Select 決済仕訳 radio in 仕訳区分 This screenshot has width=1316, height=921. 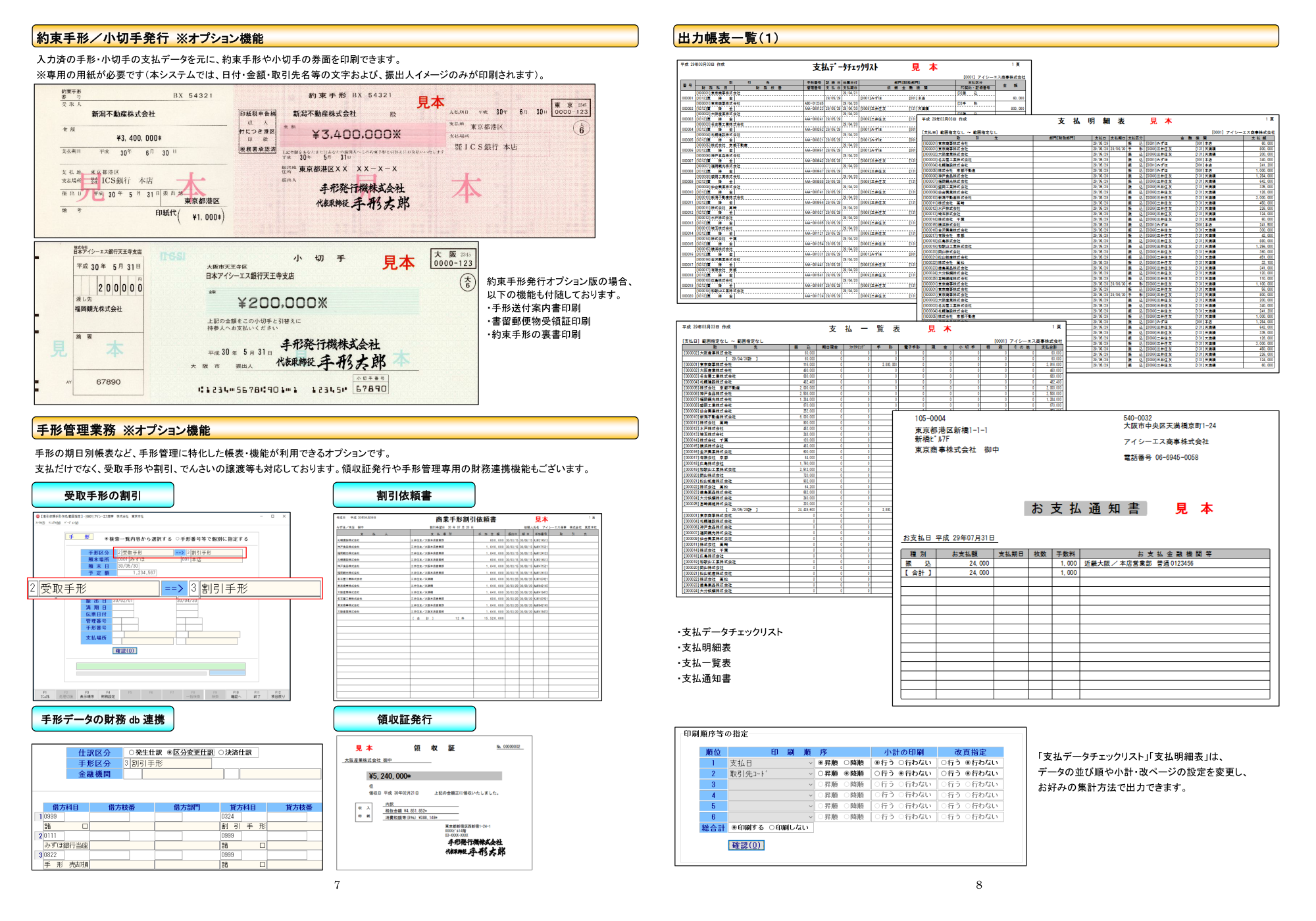(x=235, y=753)
